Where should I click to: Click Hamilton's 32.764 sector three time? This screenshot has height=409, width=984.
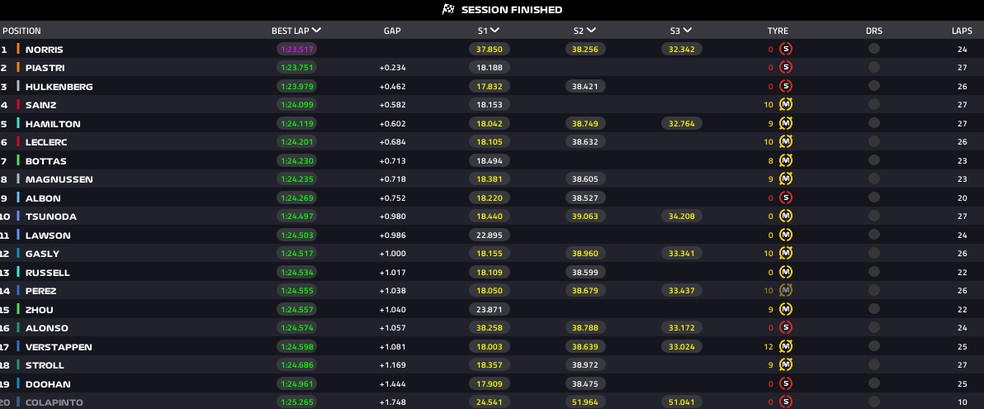(682, 124)
